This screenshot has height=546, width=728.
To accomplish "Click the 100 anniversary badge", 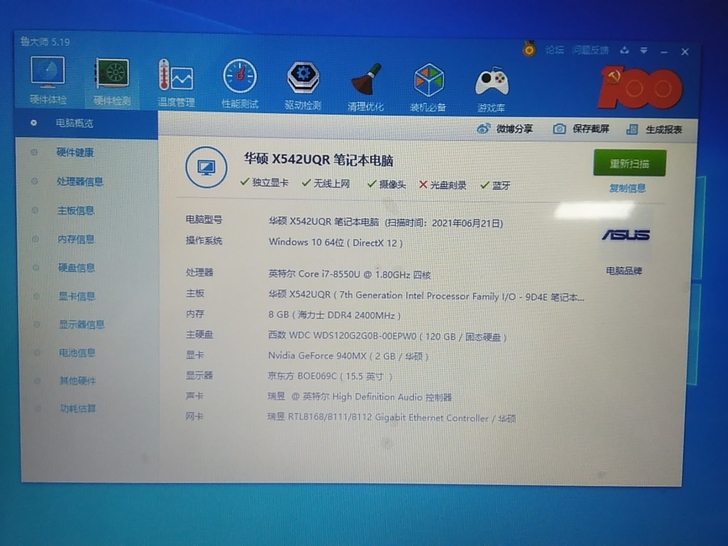I will tap(640, 87).
